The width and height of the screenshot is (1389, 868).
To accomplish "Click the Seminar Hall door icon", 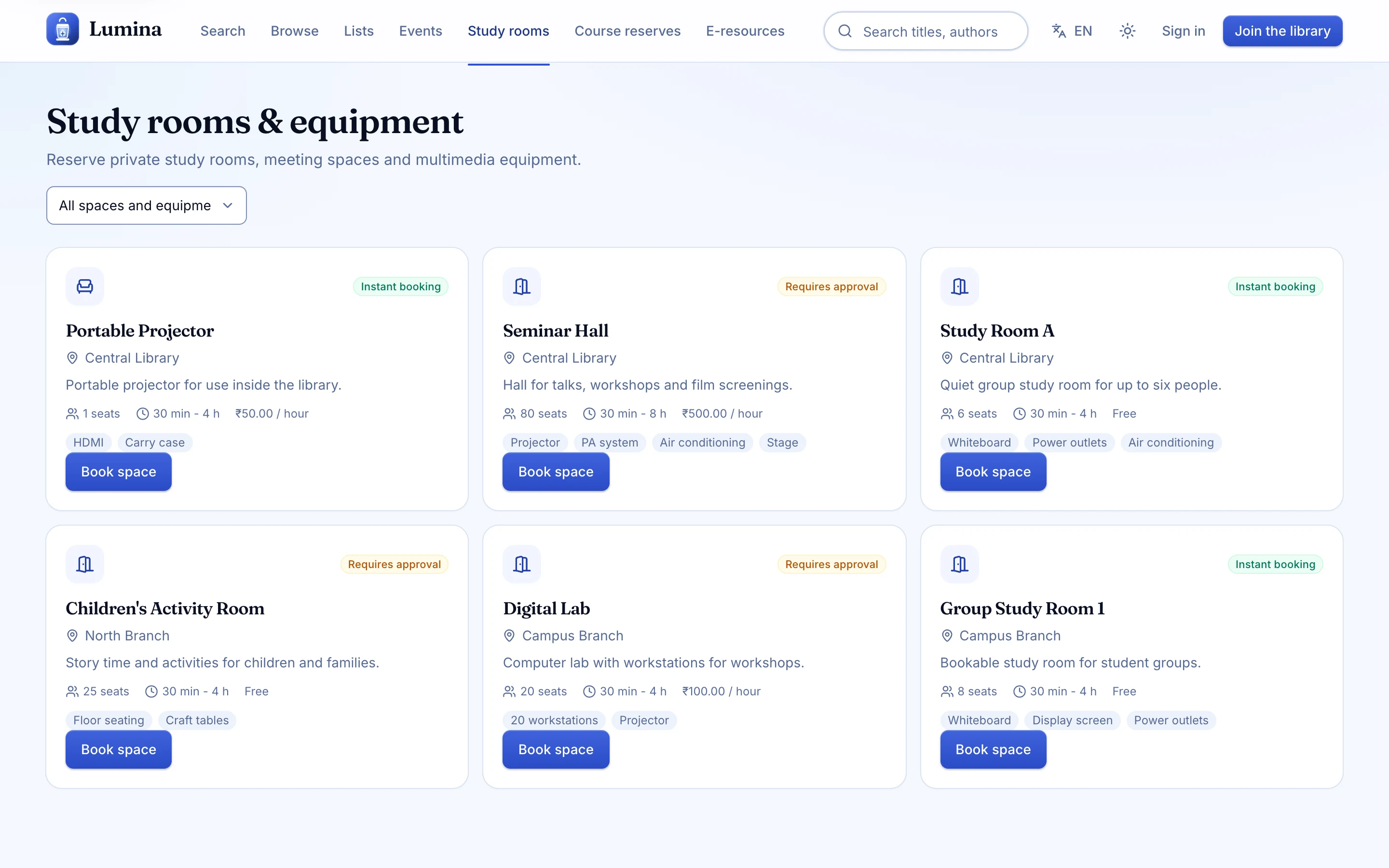I will point(522,286).
